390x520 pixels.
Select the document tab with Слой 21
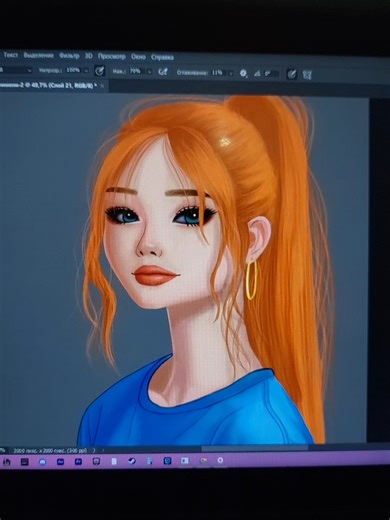pyautogui.click(x=48, y=85)
